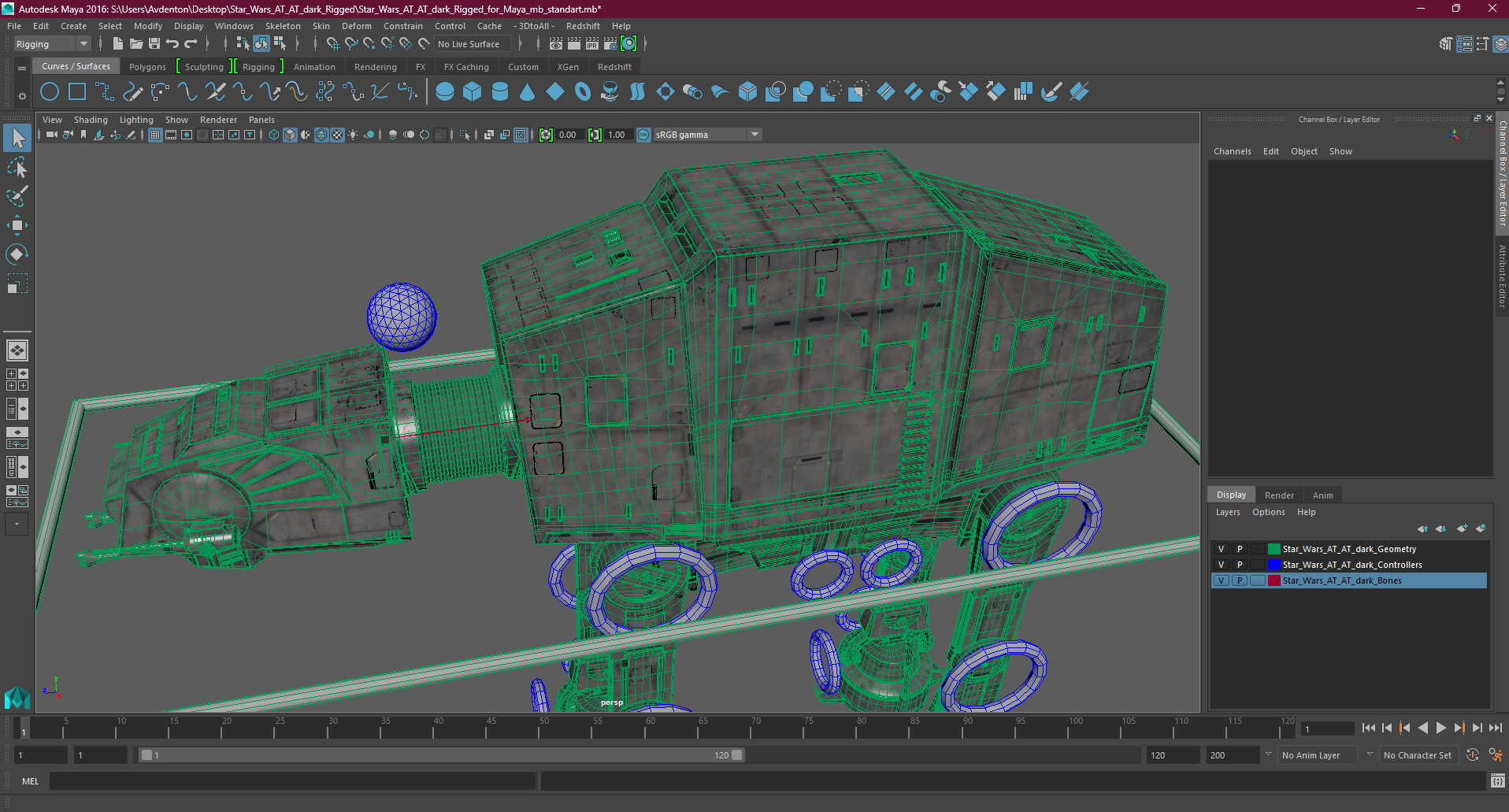Click the Undo arrow icon
The image size is (1509, 812).
click(172, 44)
